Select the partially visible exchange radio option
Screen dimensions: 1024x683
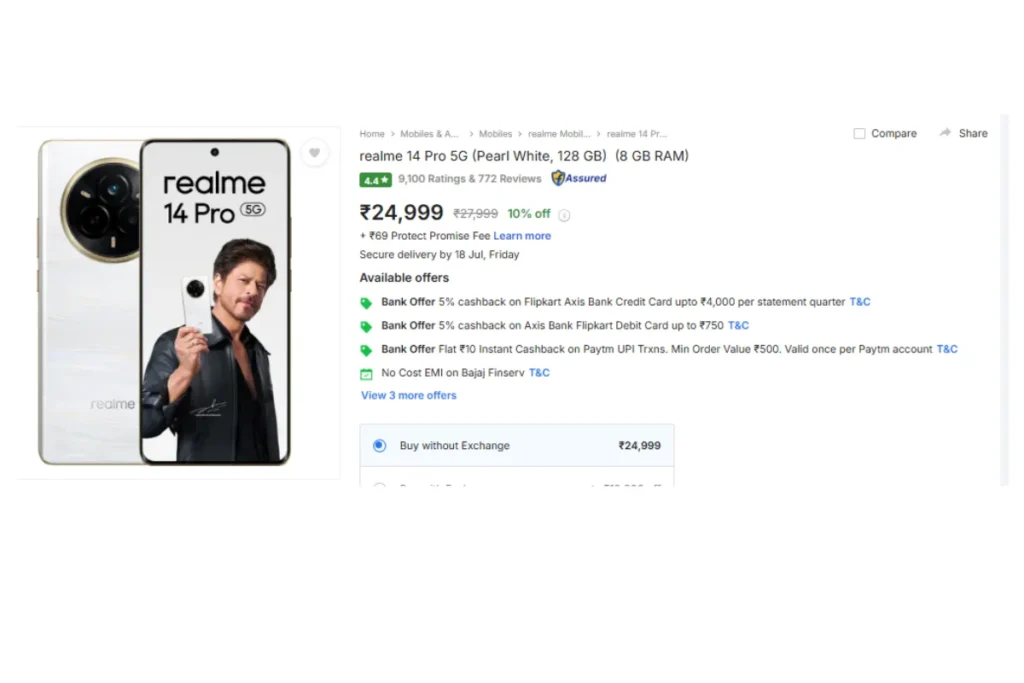[x=379, y=485]
